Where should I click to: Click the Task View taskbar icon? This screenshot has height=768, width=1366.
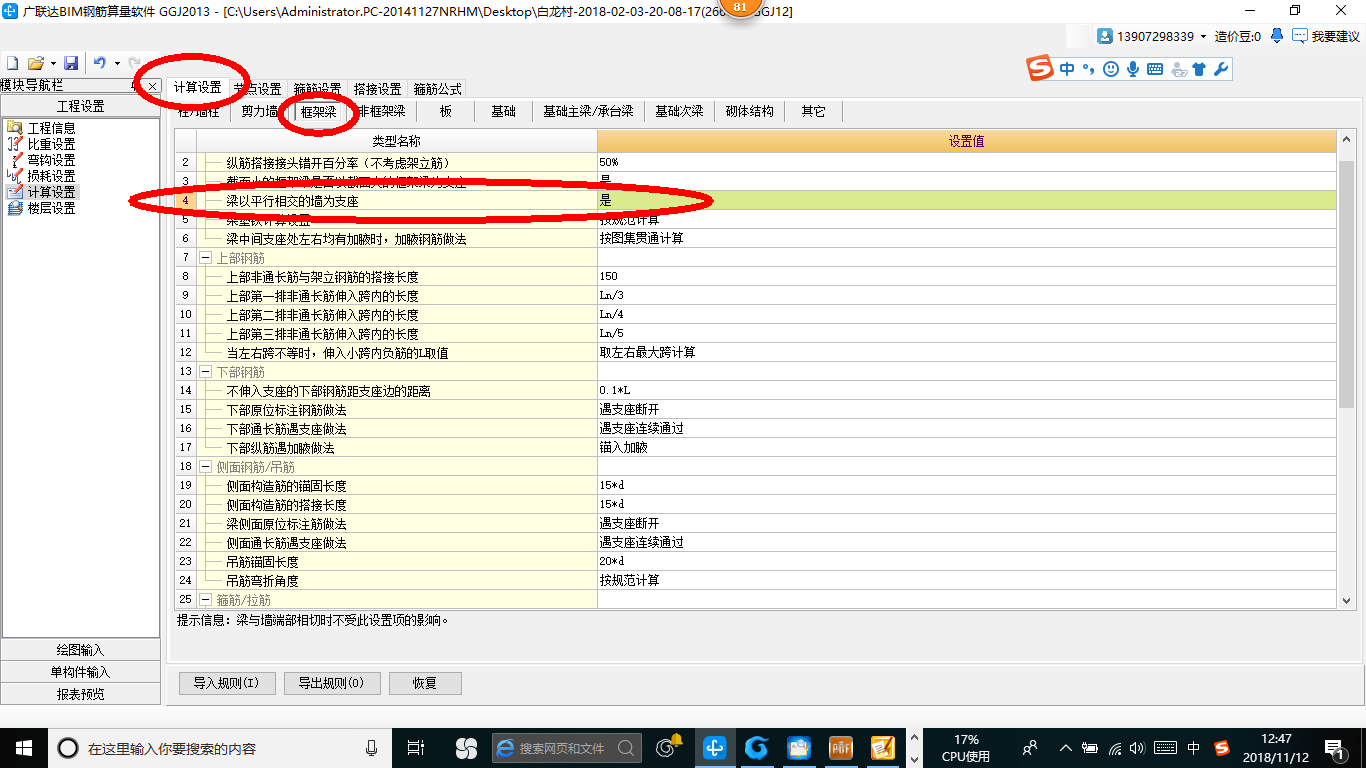[x=416, y=747]
